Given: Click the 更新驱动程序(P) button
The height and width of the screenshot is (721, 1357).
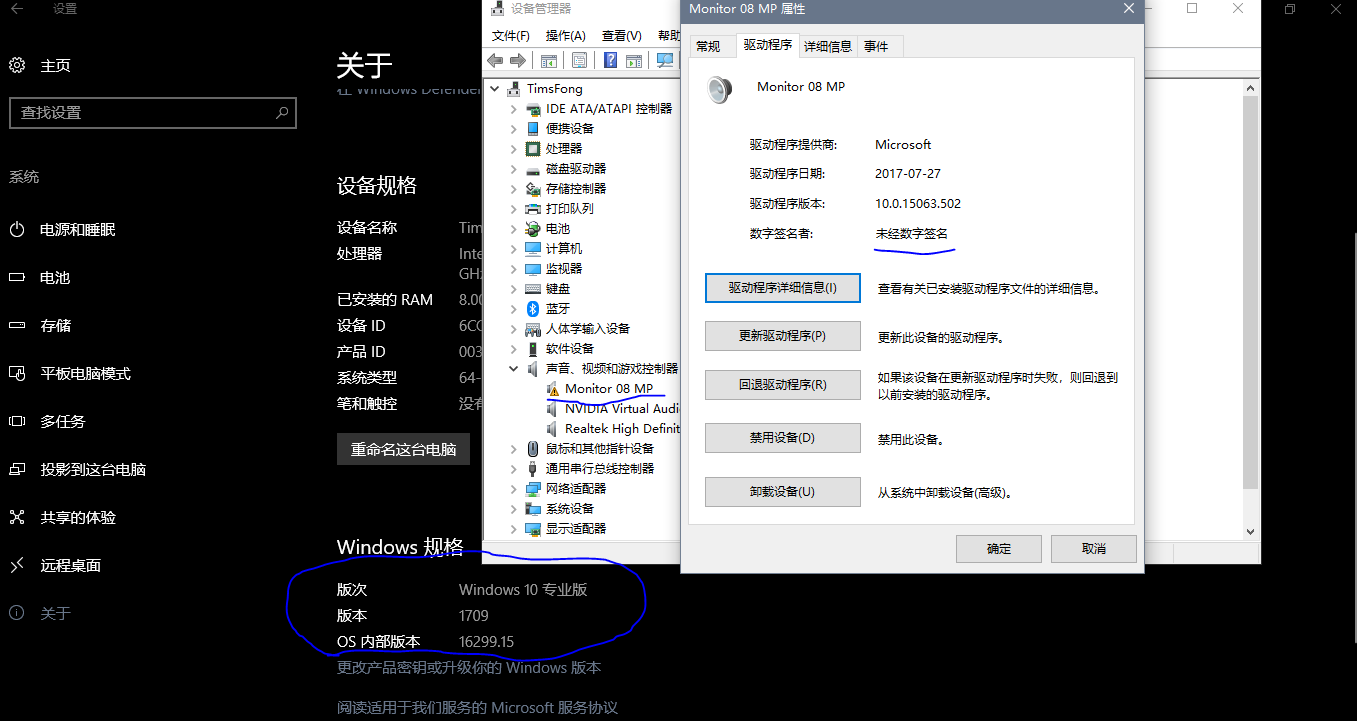Looking at the screenshot, I should pyautogui.click(x=782, y=336).
